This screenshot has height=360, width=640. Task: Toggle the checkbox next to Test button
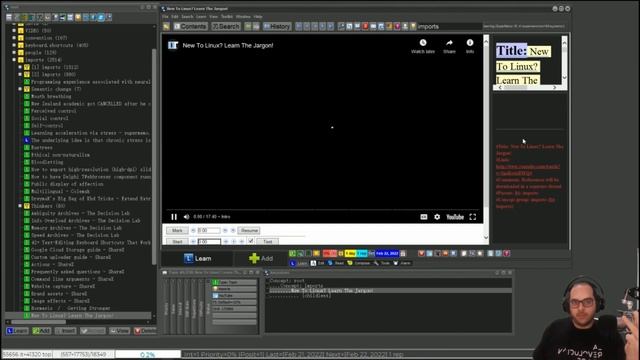click(x=251, y=241)
